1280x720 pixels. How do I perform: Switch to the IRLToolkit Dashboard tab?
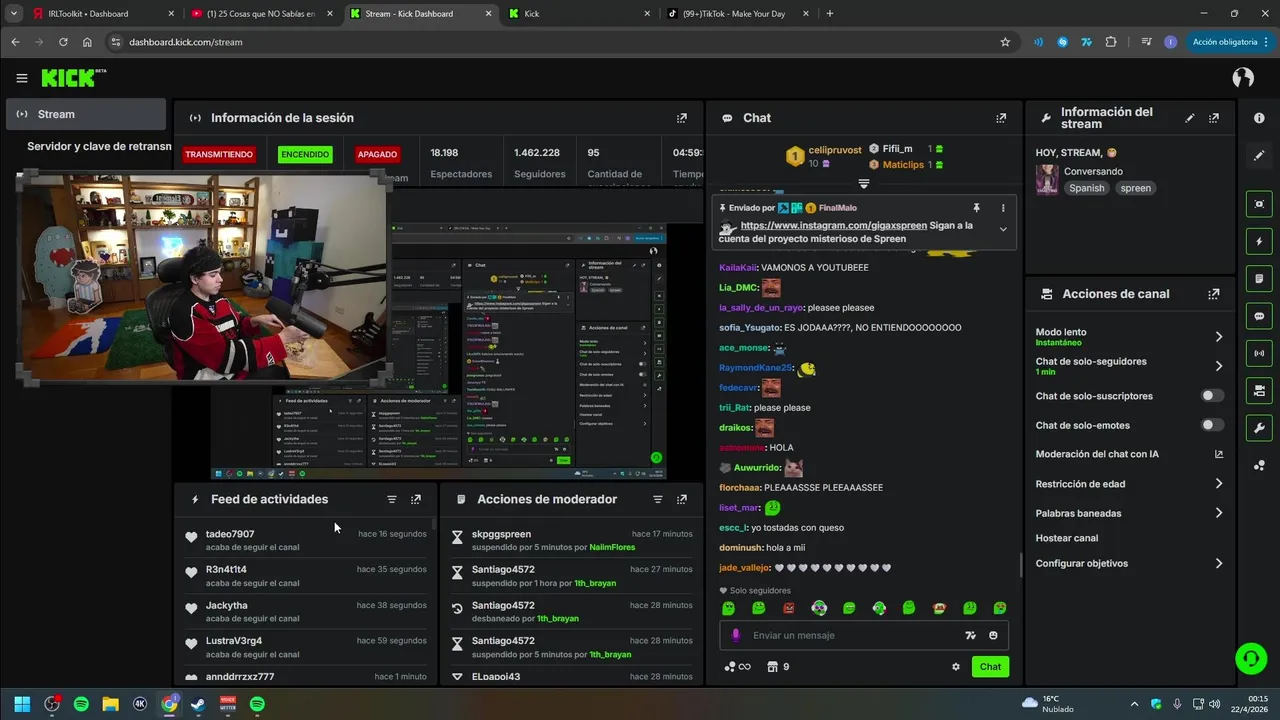101,14
